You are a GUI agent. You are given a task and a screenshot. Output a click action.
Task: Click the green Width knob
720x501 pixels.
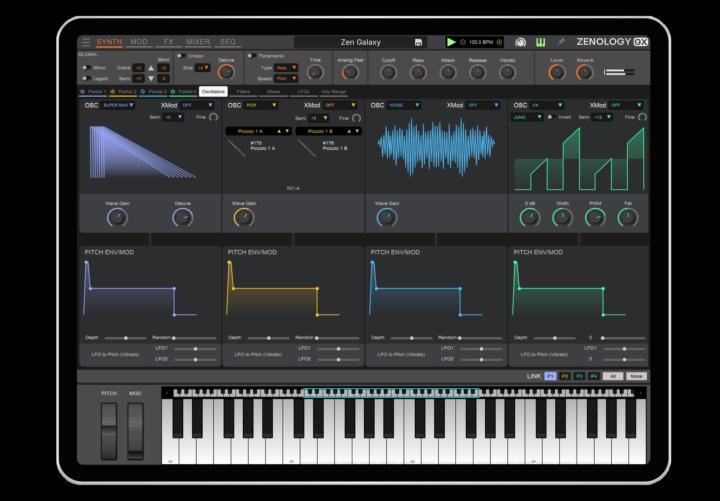(x=562, y=218)
